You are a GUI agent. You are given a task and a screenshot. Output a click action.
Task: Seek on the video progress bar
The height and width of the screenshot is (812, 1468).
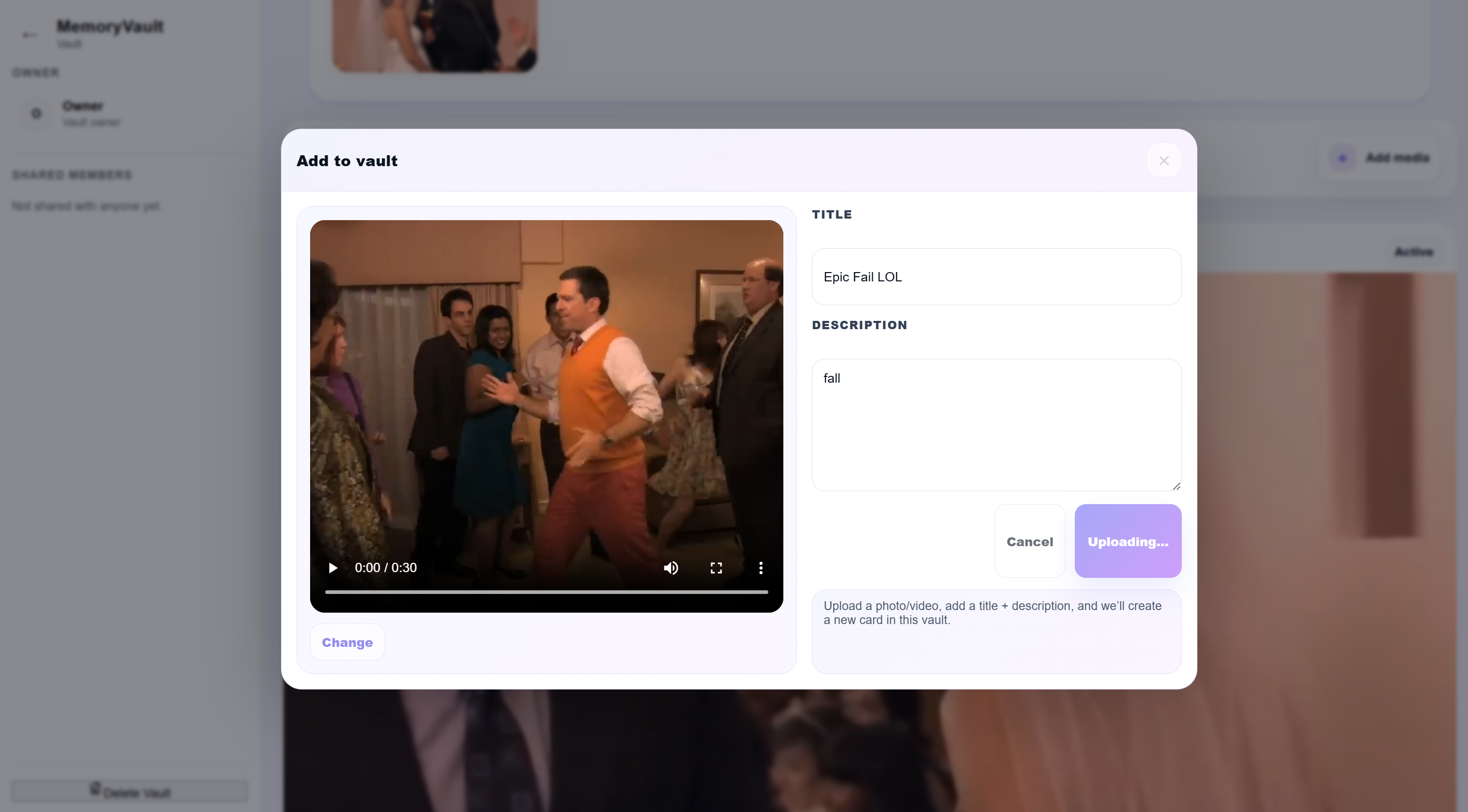546,592
